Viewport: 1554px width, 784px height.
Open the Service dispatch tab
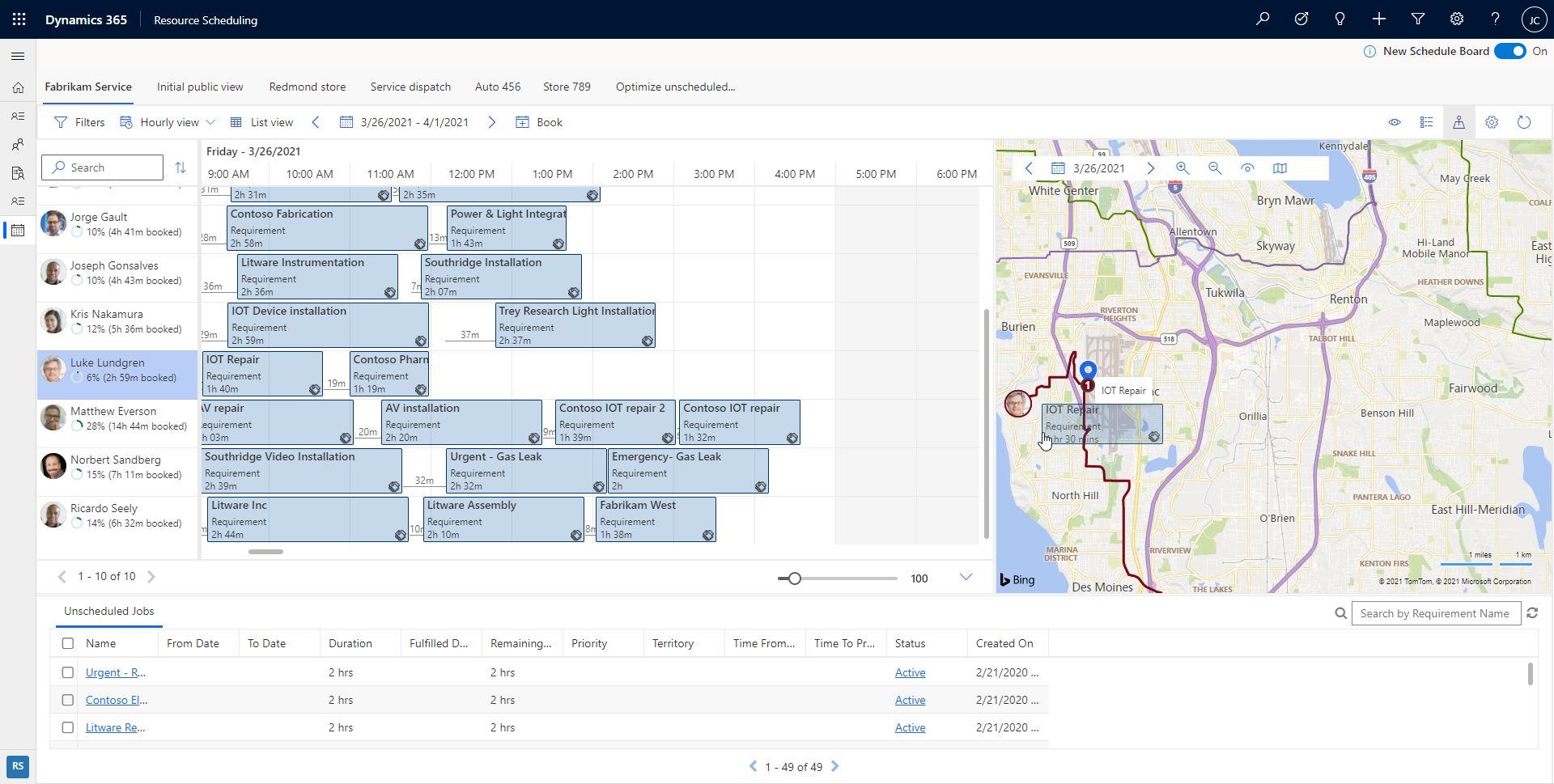410,87
